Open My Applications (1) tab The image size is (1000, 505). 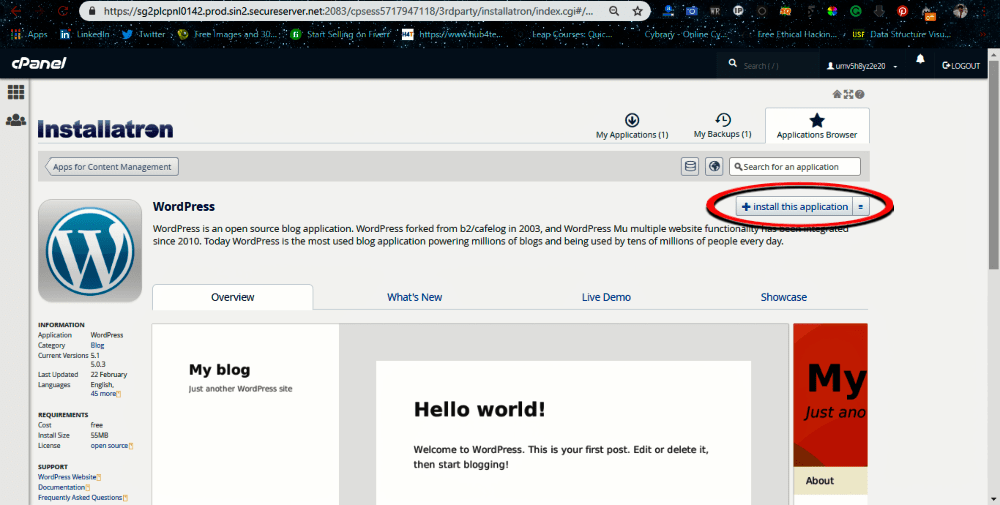[x=632, y=126]
